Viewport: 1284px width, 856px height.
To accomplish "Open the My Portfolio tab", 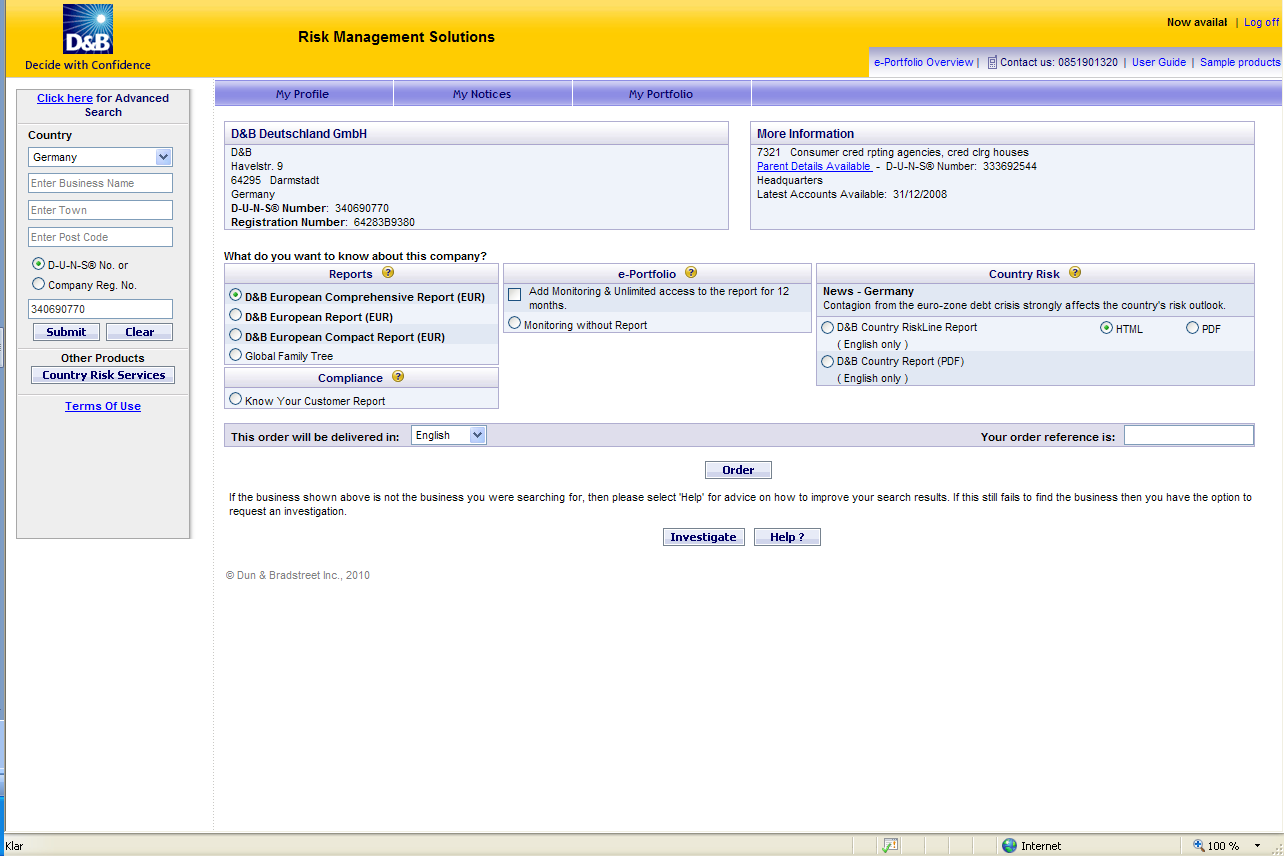I will click(x=661, y=94).
